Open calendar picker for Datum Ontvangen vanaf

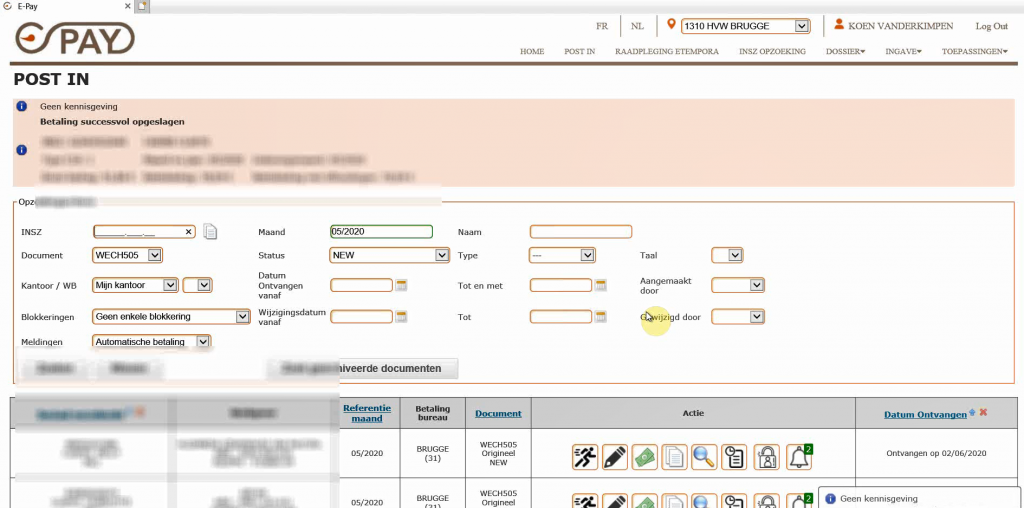[402, 285]
